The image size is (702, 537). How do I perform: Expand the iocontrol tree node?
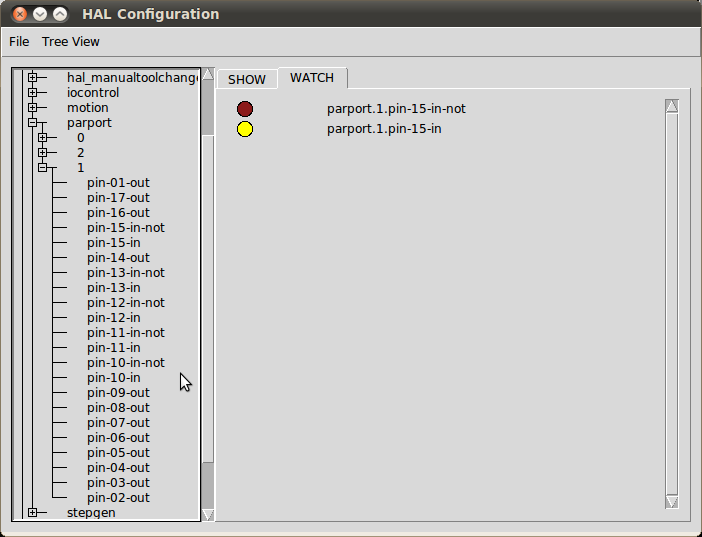[32, 93]
